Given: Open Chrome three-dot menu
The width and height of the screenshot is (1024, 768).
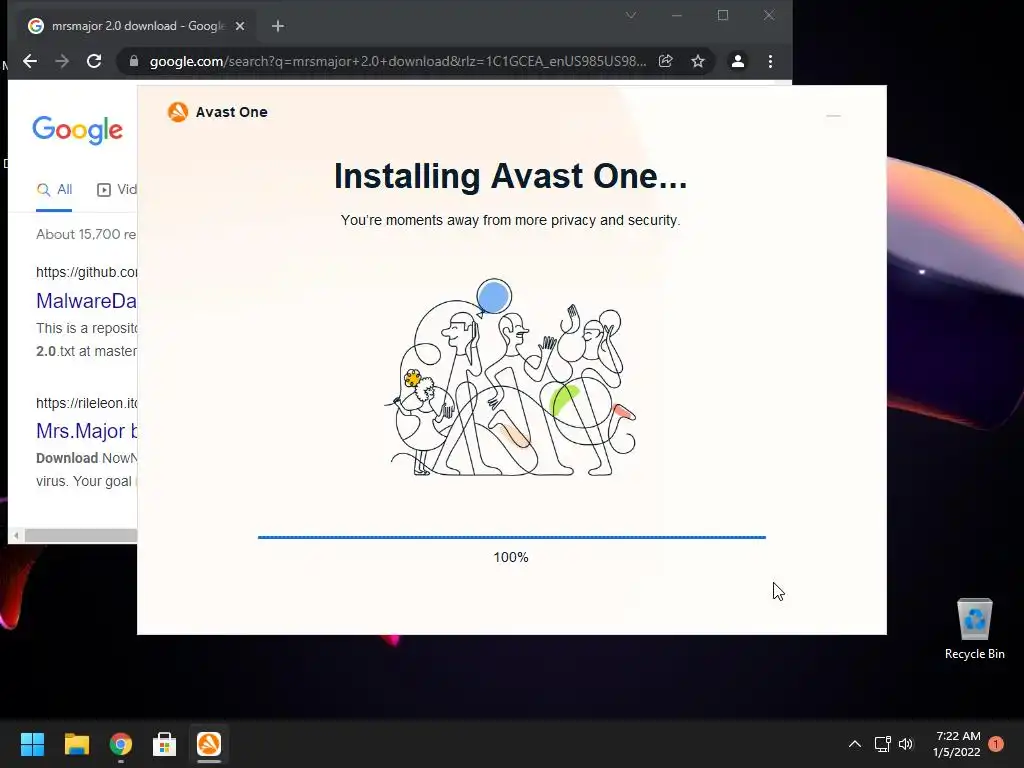Looking at the screenshot, I should coord(771,61).
